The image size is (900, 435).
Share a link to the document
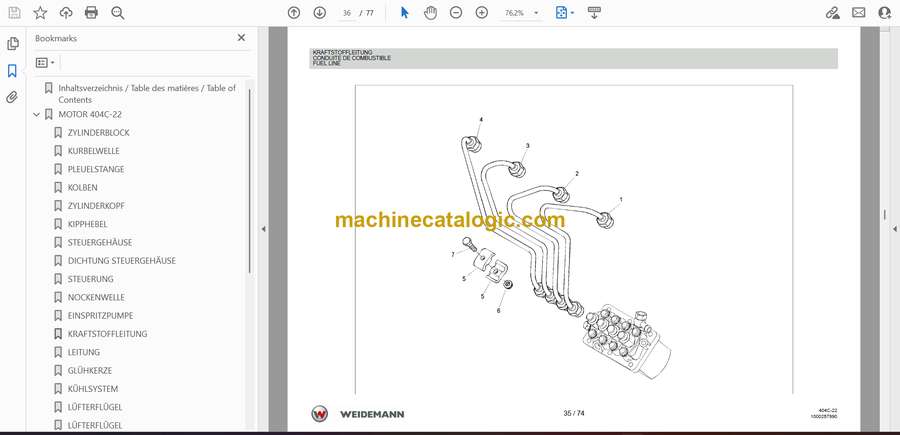click(x=832, y=13)
